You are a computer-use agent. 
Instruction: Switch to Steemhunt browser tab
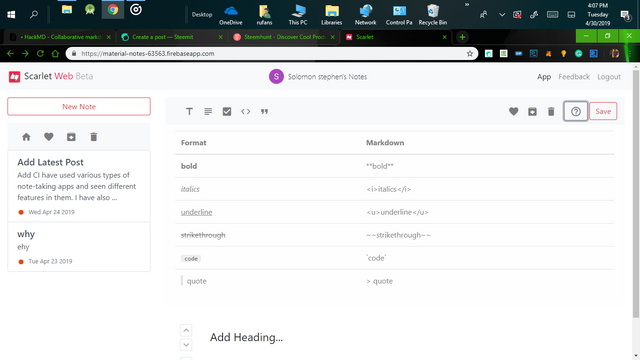coord(284,37)
